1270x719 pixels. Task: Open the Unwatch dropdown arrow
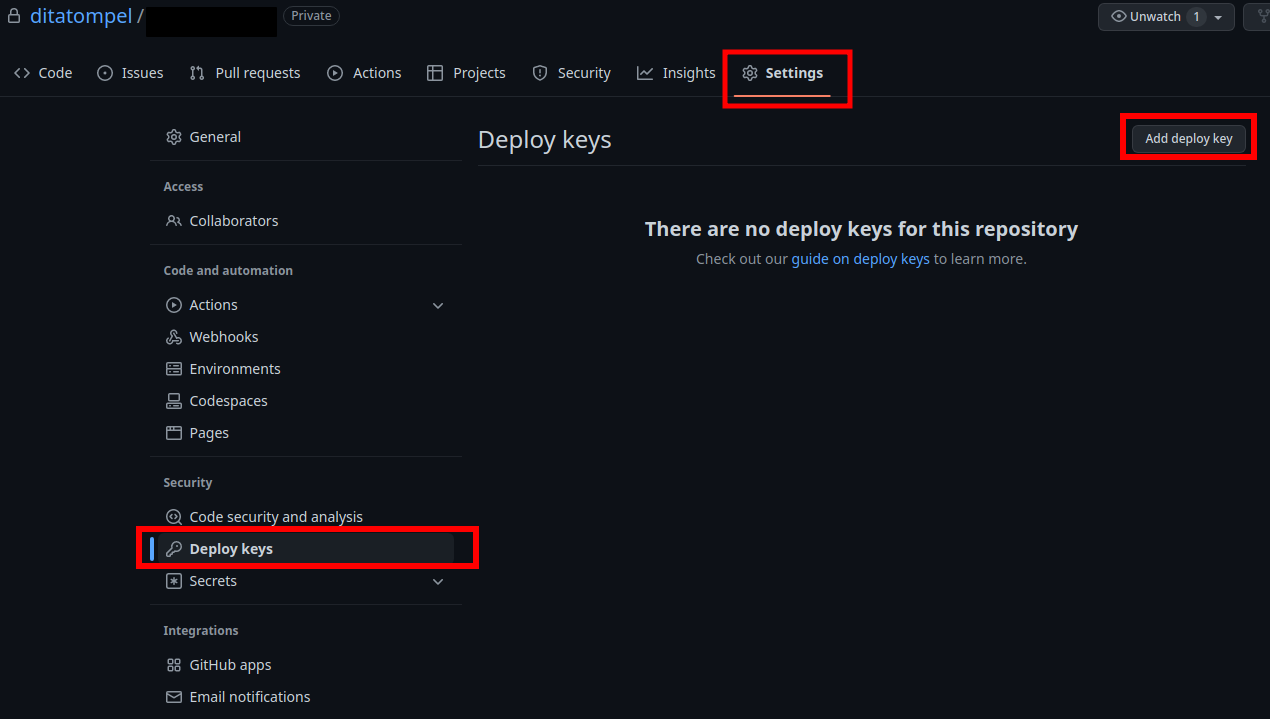(1218, 18)
